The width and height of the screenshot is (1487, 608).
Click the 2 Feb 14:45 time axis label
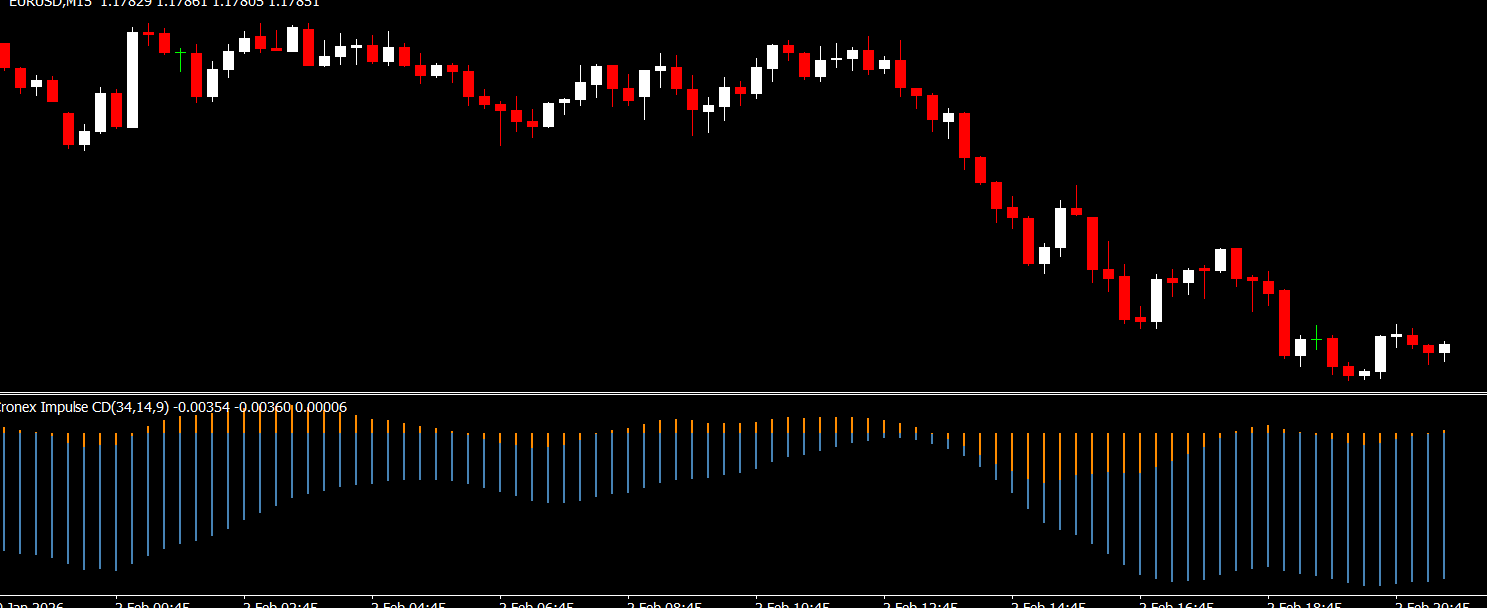pyautogui.click(x=1048, y=604)
